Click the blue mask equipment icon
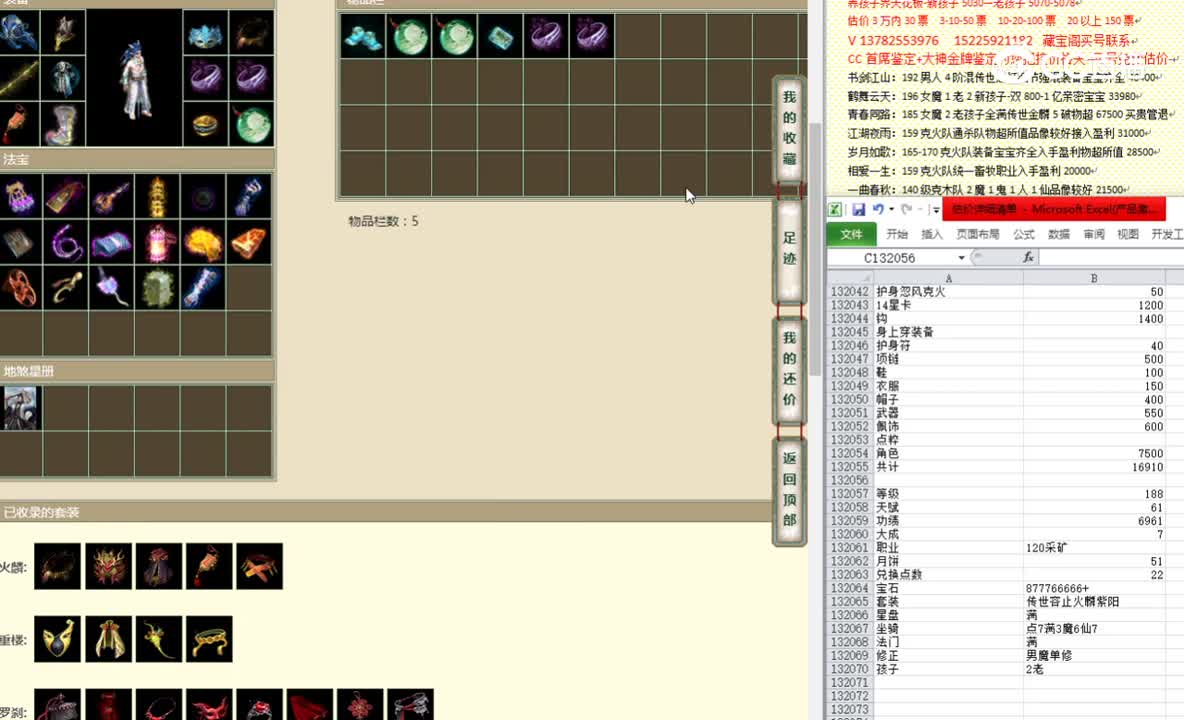 click(205, 32)
